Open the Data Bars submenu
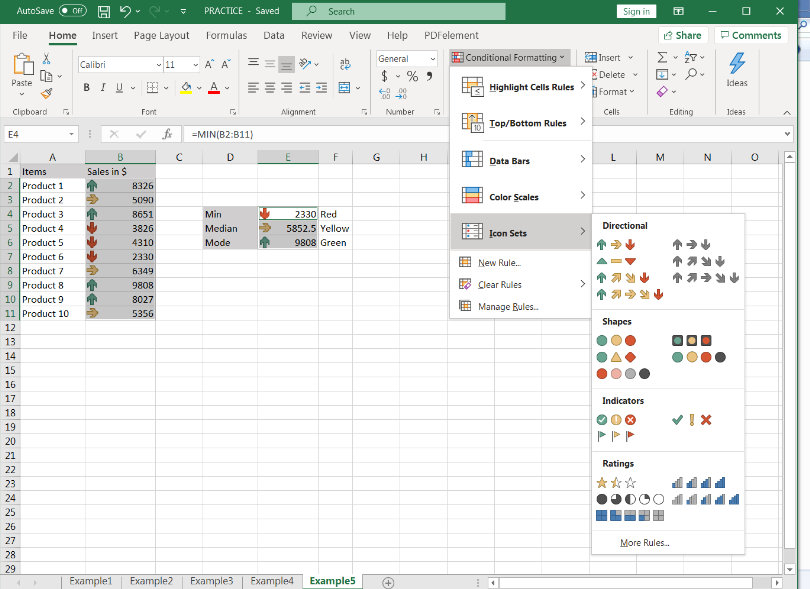 [x=522, y=161]
